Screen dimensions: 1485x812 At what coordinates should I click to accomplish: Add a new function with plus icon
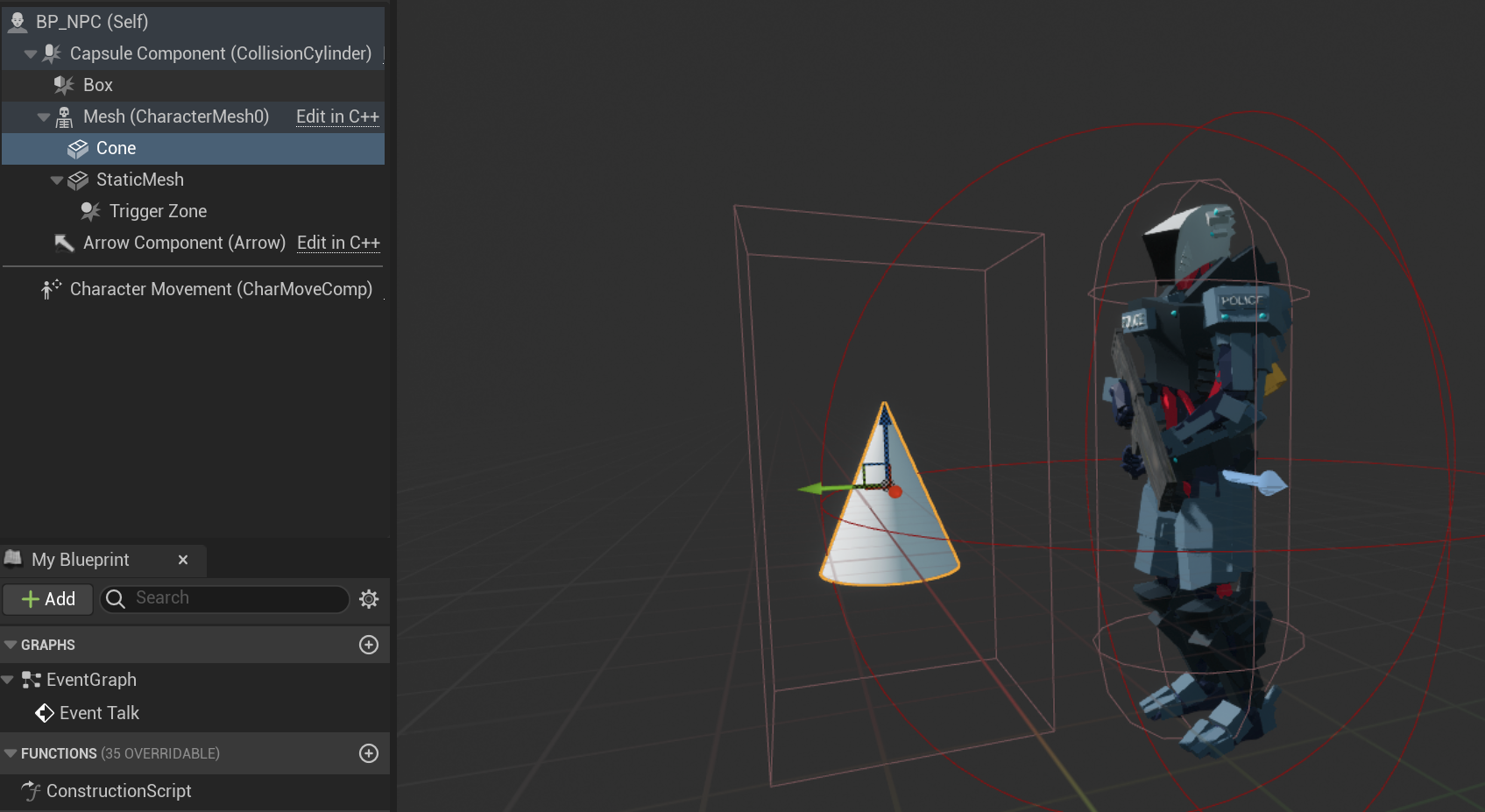369,753
